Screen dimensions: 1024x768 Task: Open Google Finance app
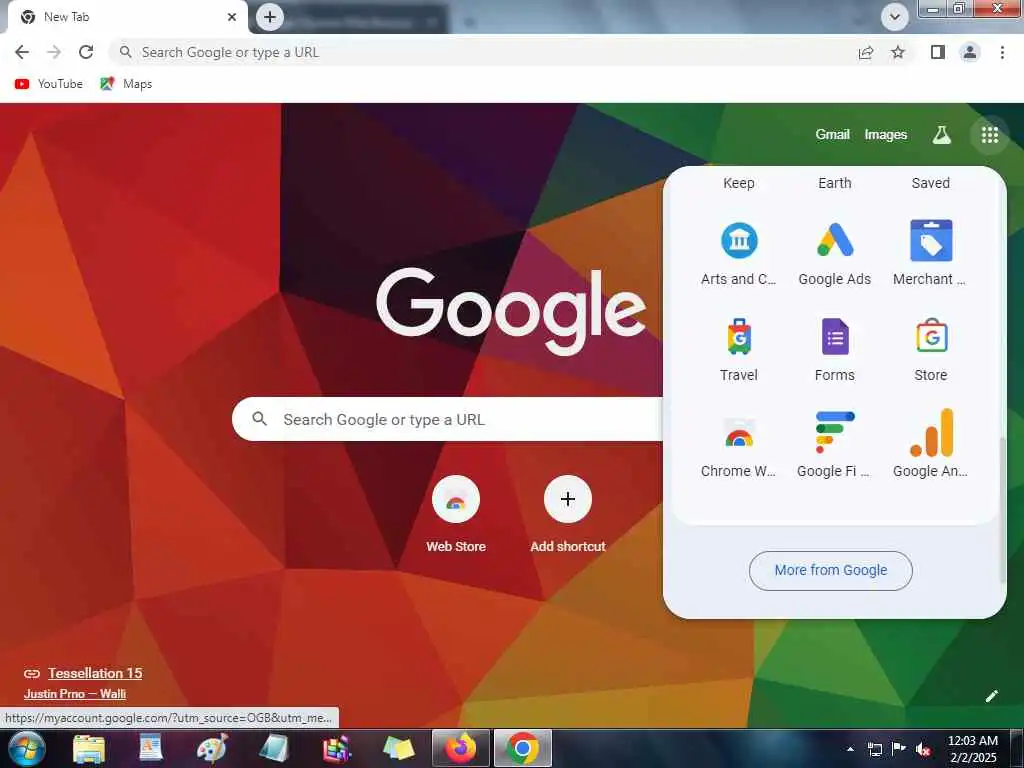[835, 445]
